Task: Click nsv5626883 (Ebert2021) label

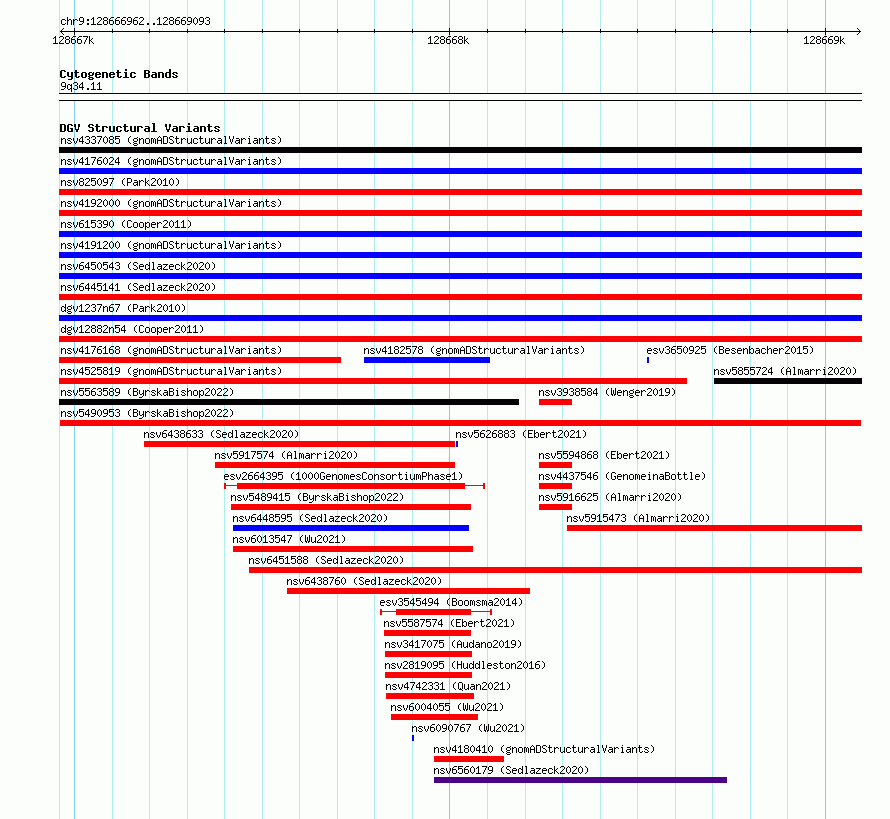Action: tap(521, 434)
